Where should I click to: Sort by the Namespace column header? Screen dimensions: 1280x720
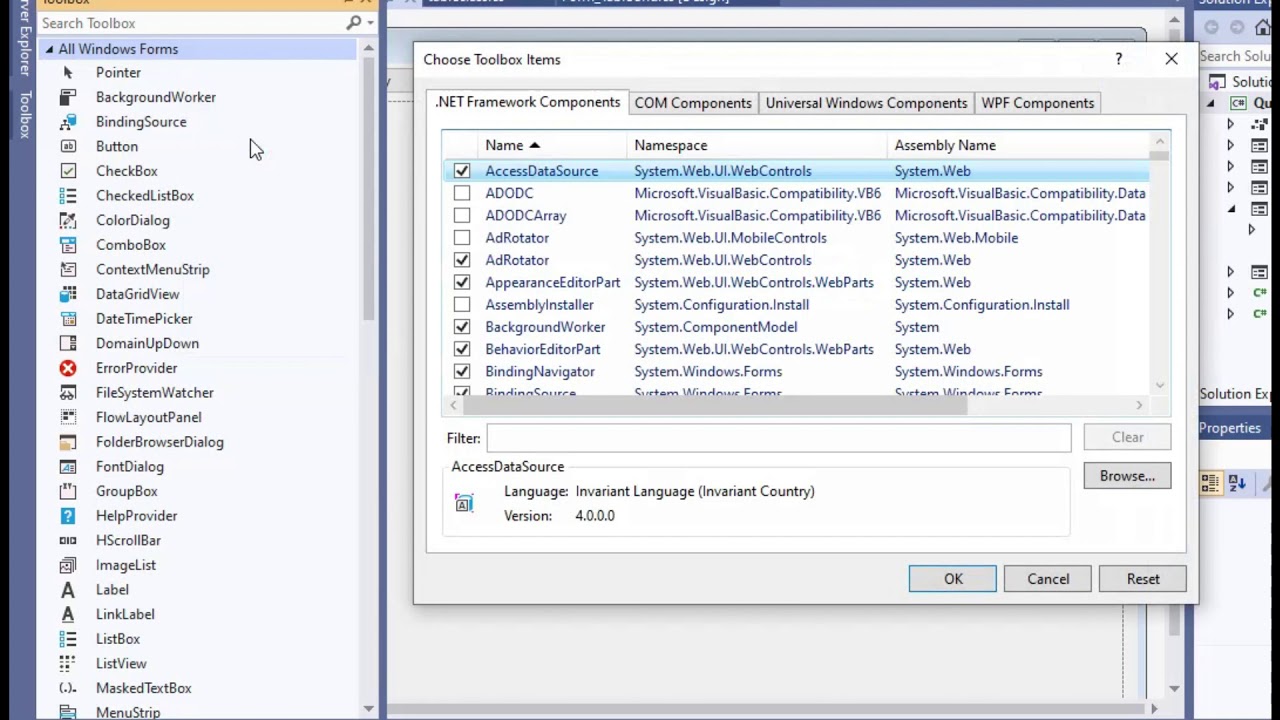tap(757, 145)
